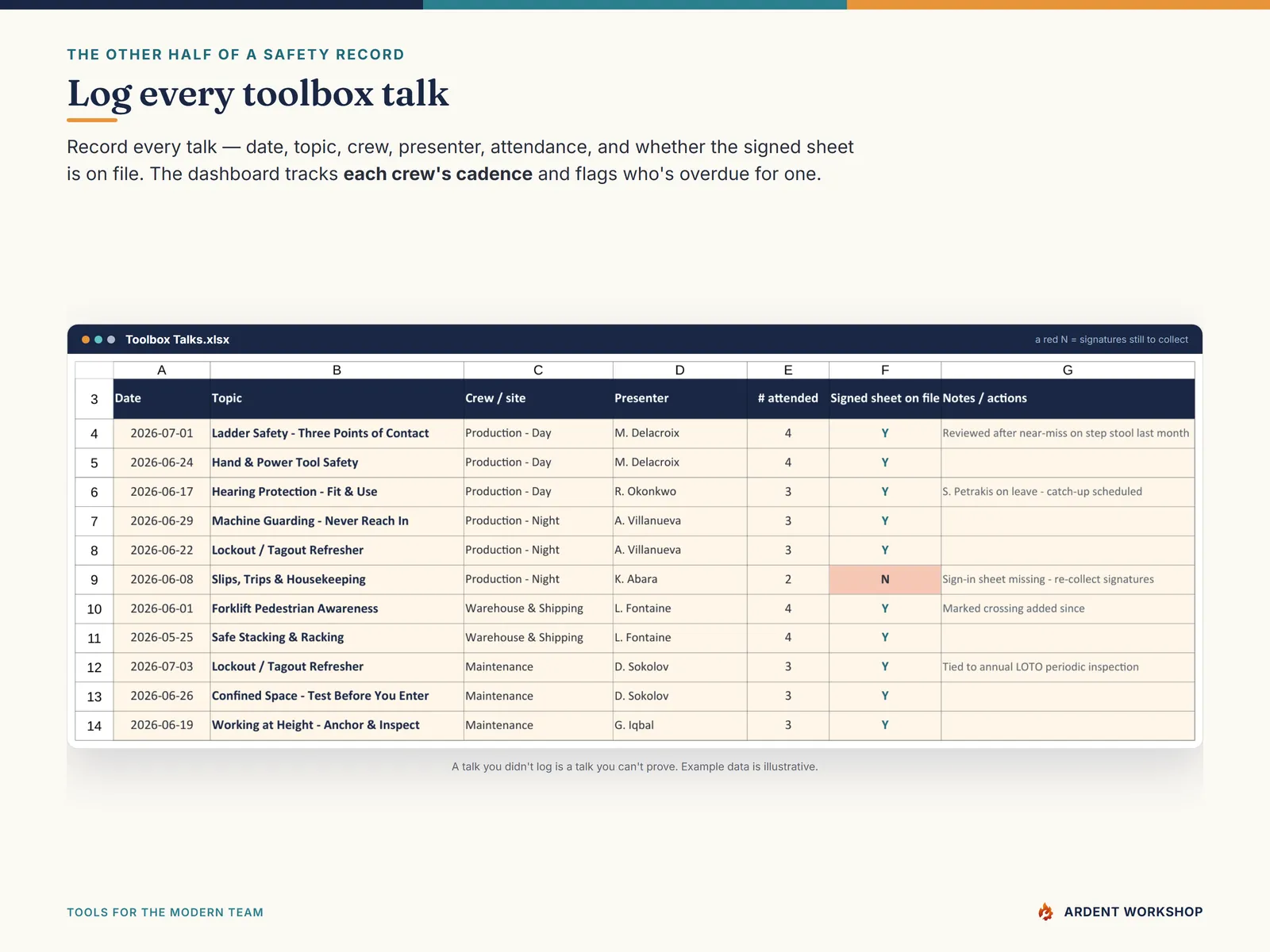Click the 'Notes / actions' header cell
Screen dimensions: 1270x952
point(1068,398)
